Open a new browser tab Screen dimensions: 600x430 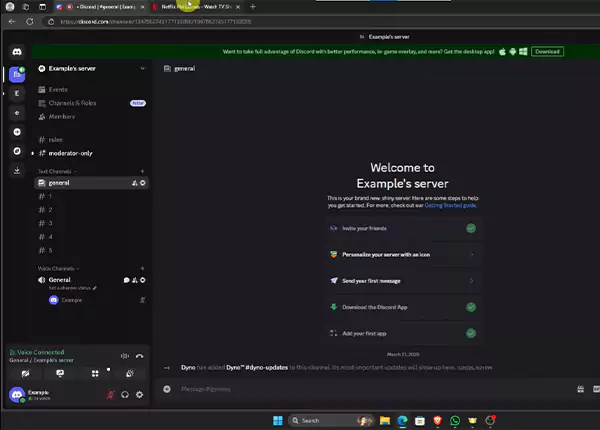click(253, 7)
